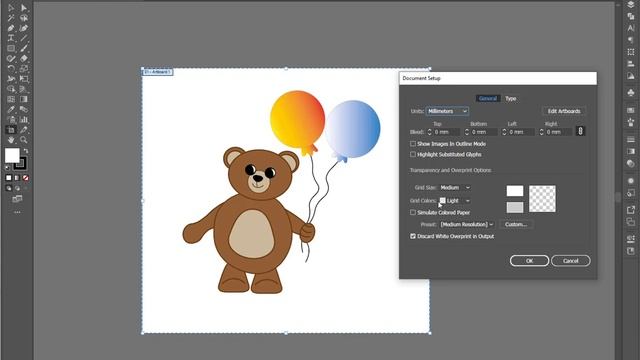640x360 pixels.
Task: Pick the Paintbrush tool
Action: point(24,49)
